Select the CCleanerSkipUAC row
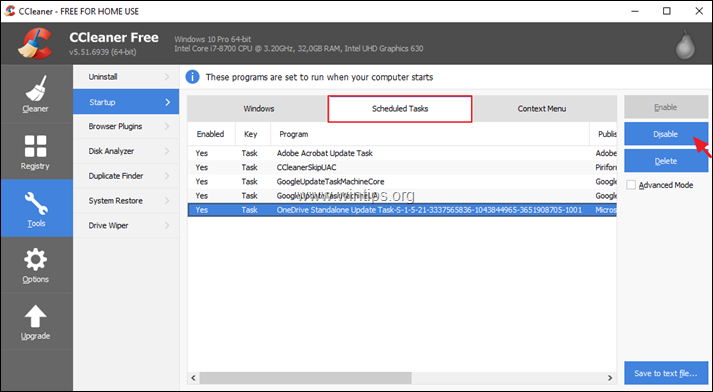The height and width of the screenshot is (392, 713). [402, 167]
